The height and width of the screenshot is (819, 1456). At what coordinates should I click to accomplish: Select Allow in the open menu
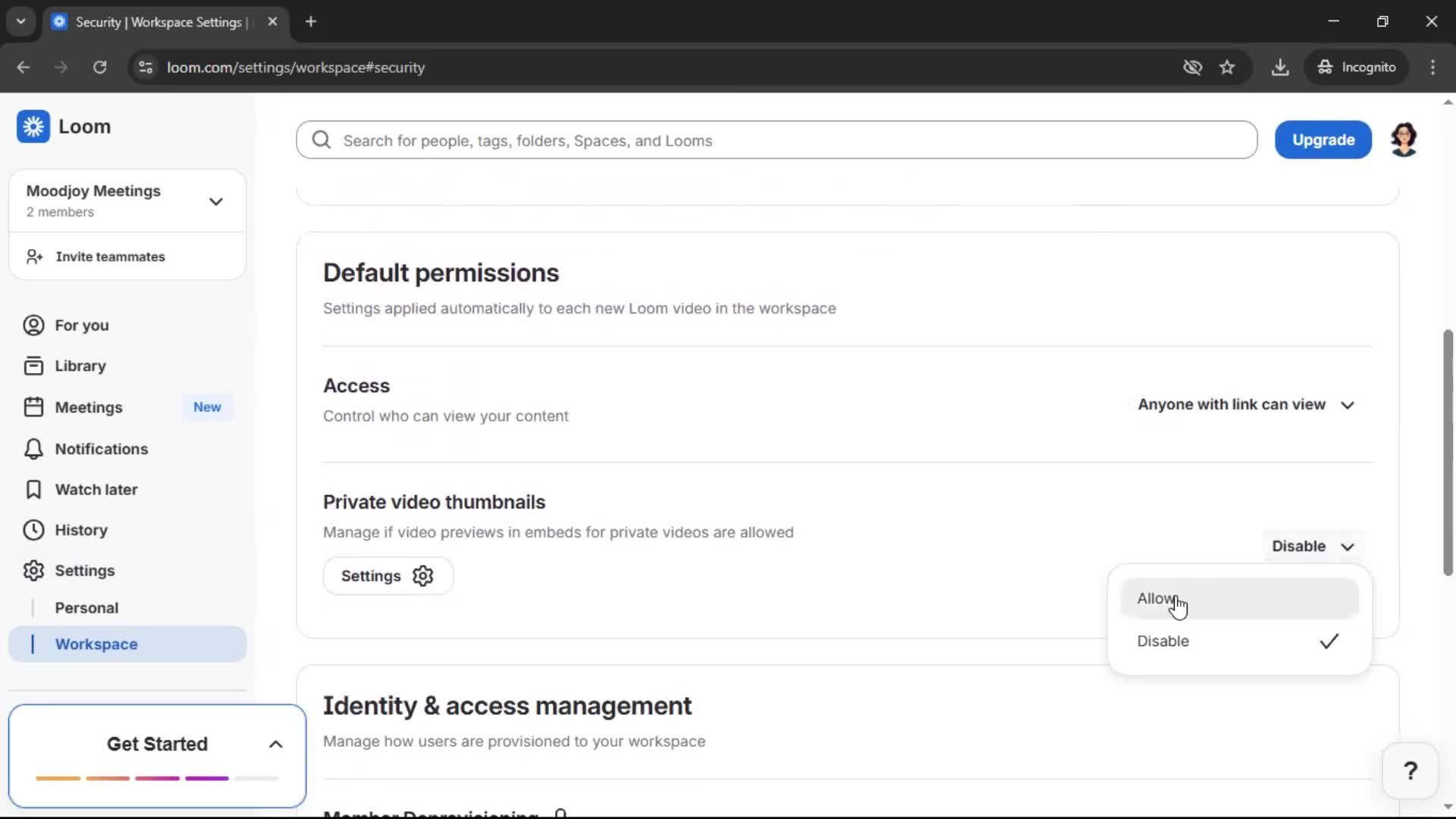(1156, 598)
